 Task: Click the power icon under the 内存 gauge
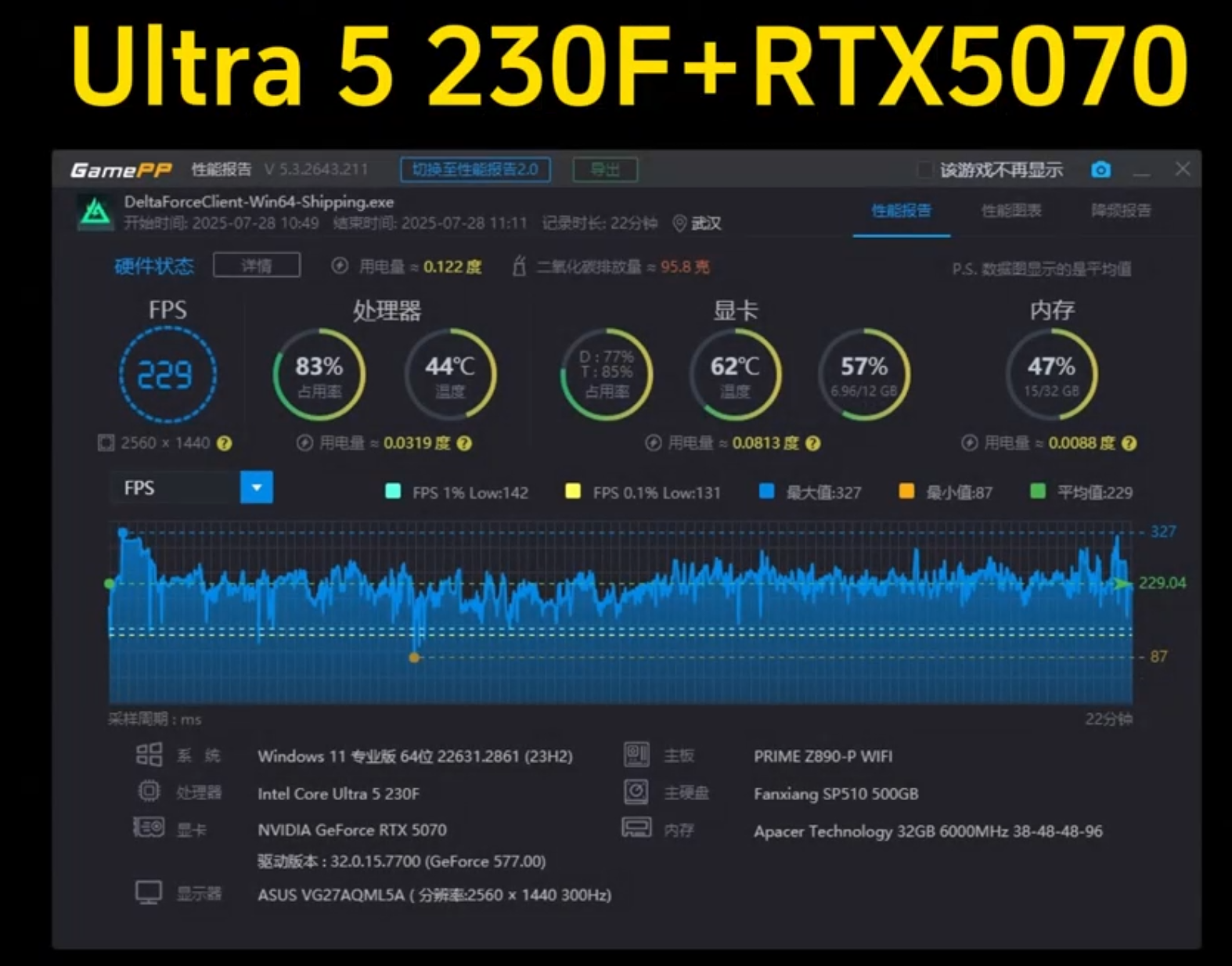969,443
